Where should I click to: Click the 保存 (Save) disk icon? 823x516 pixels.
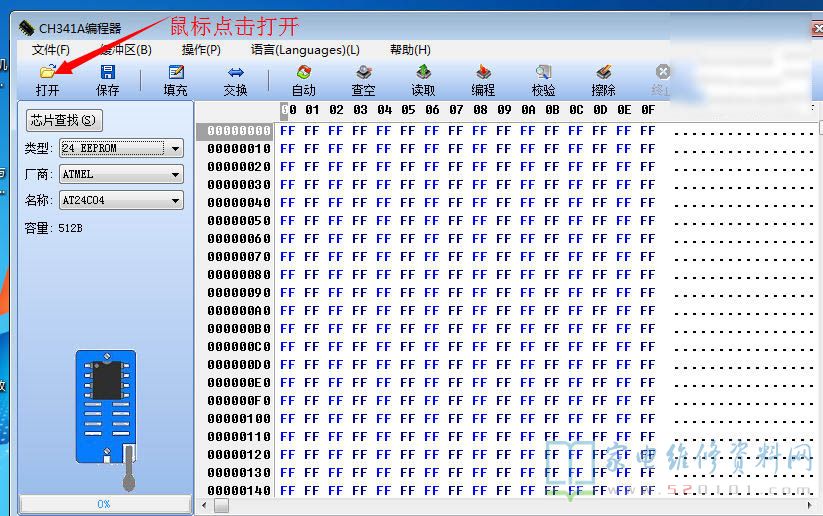107,73
